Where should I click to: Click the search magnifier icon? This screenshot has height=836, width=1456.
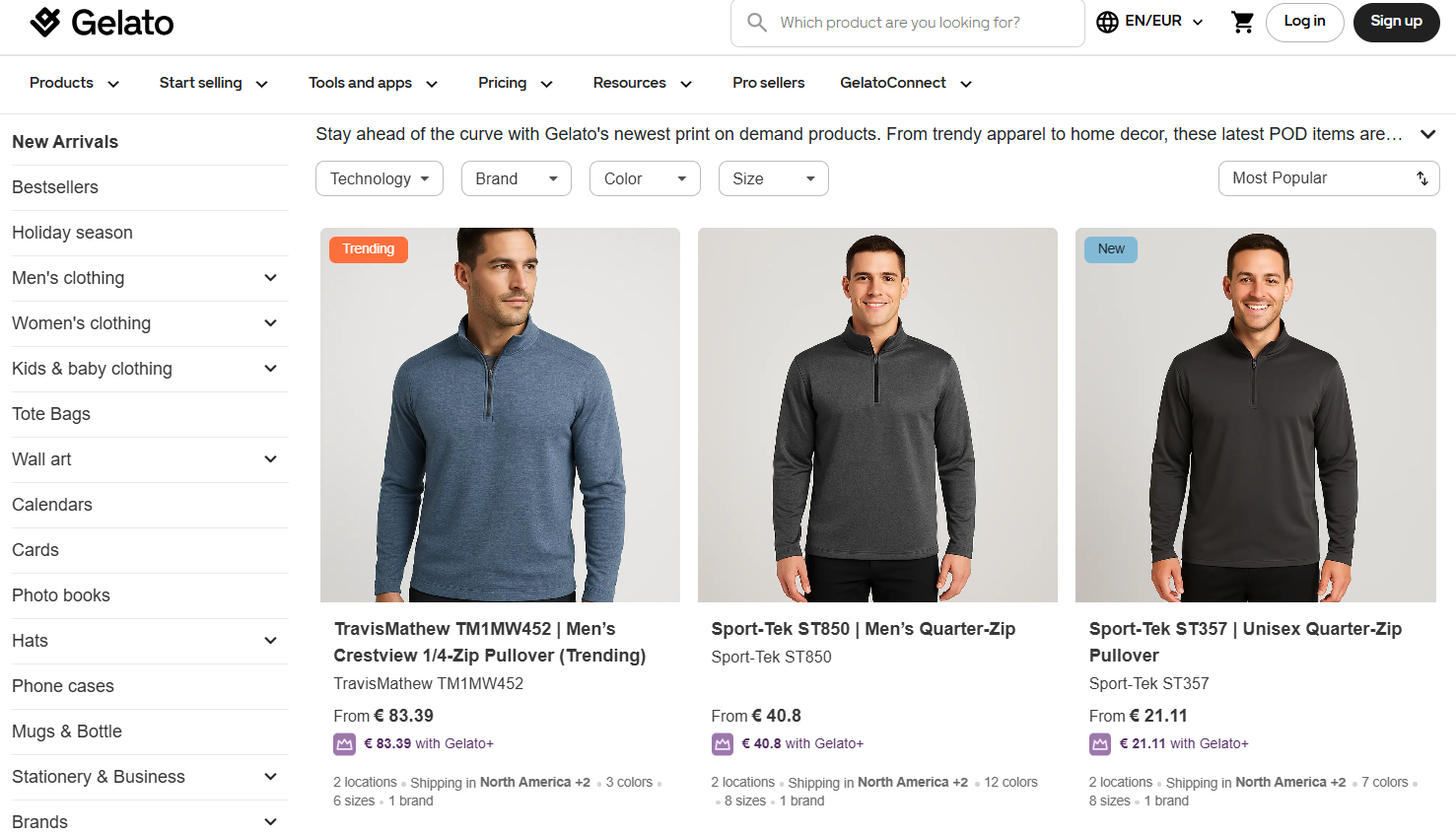[757, 22]
